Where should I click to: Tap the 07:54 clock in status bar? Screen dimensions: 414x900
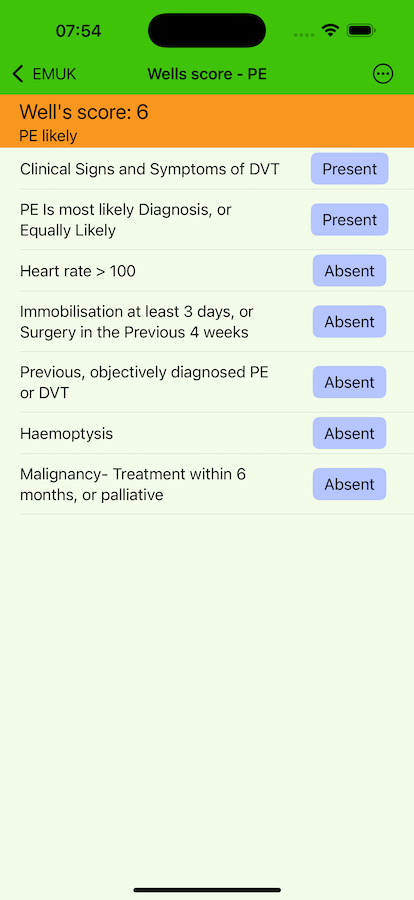point(78,30)
